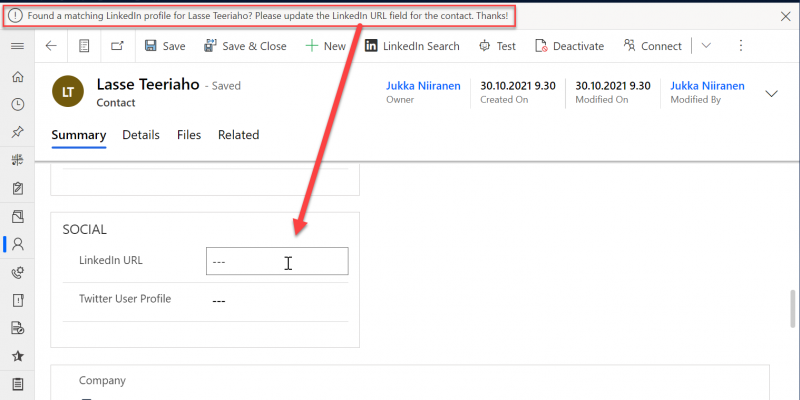Image resolution: width=800 pixels, height=400 pixels.
Task: Open owner Jukka Niiranen link
Action: [423, 86]
